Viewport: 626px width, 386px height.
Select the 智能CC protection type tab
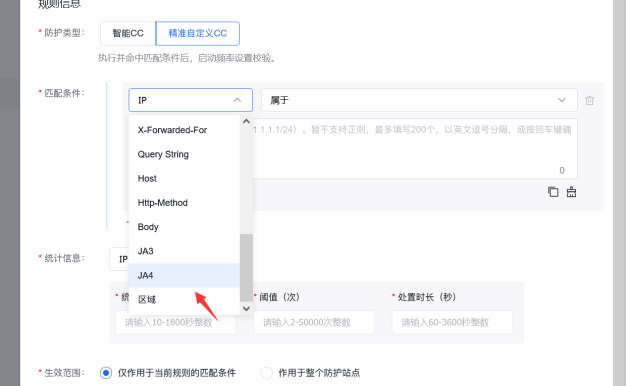128,34
